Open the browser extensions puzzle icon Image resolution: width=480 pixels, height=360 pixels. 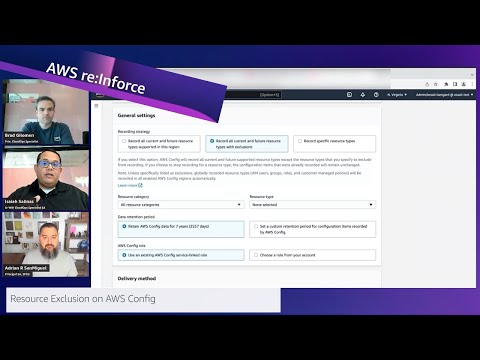click(446, 84)
